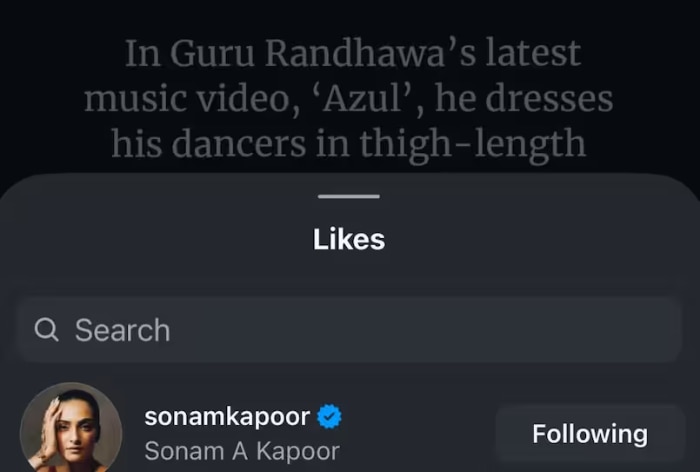
Task: Click the word 'latest' in the caption
Action: click(525, 54)
